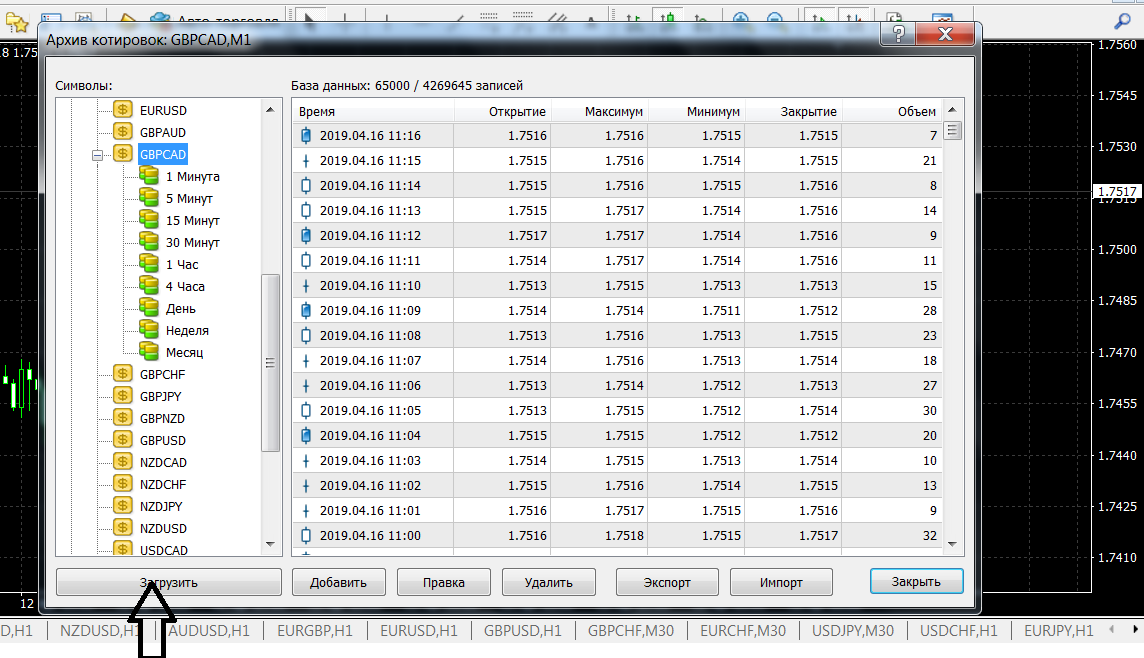1144x658 pixels.
Task: Open the EURJPY,H1 chart tab
Action: tap(1059, 631)
